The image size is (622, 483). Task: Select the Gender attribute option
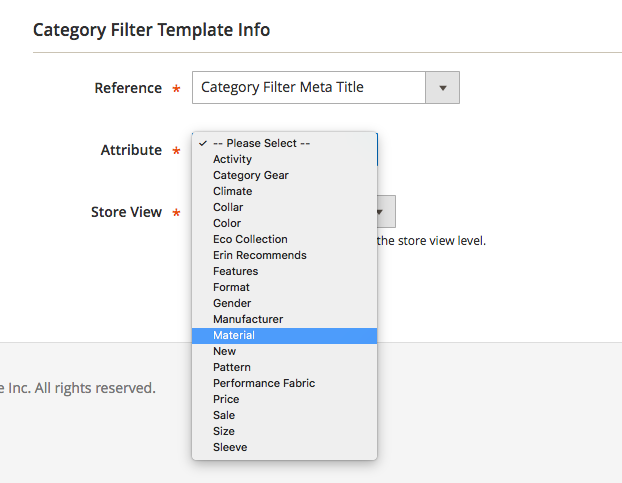click(232, 303)
